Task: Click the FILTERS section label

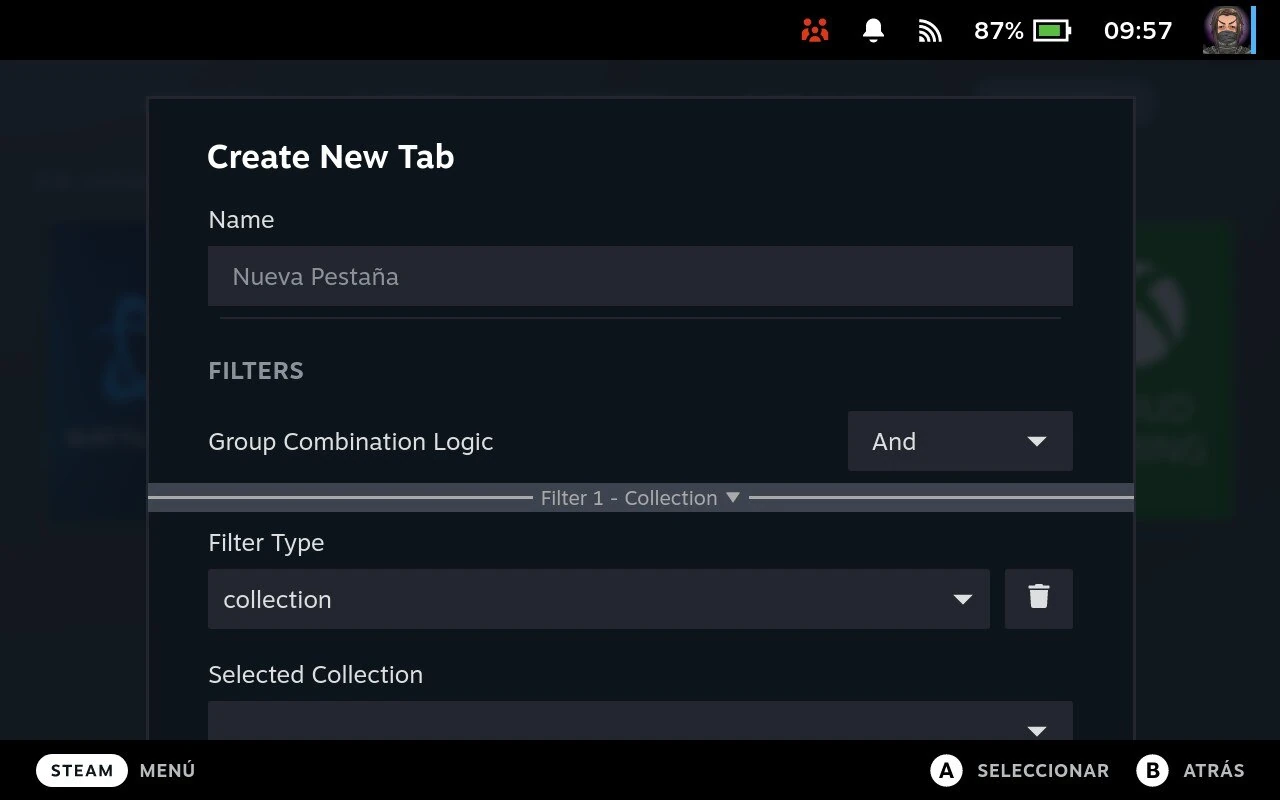Action: pos(256,370)
